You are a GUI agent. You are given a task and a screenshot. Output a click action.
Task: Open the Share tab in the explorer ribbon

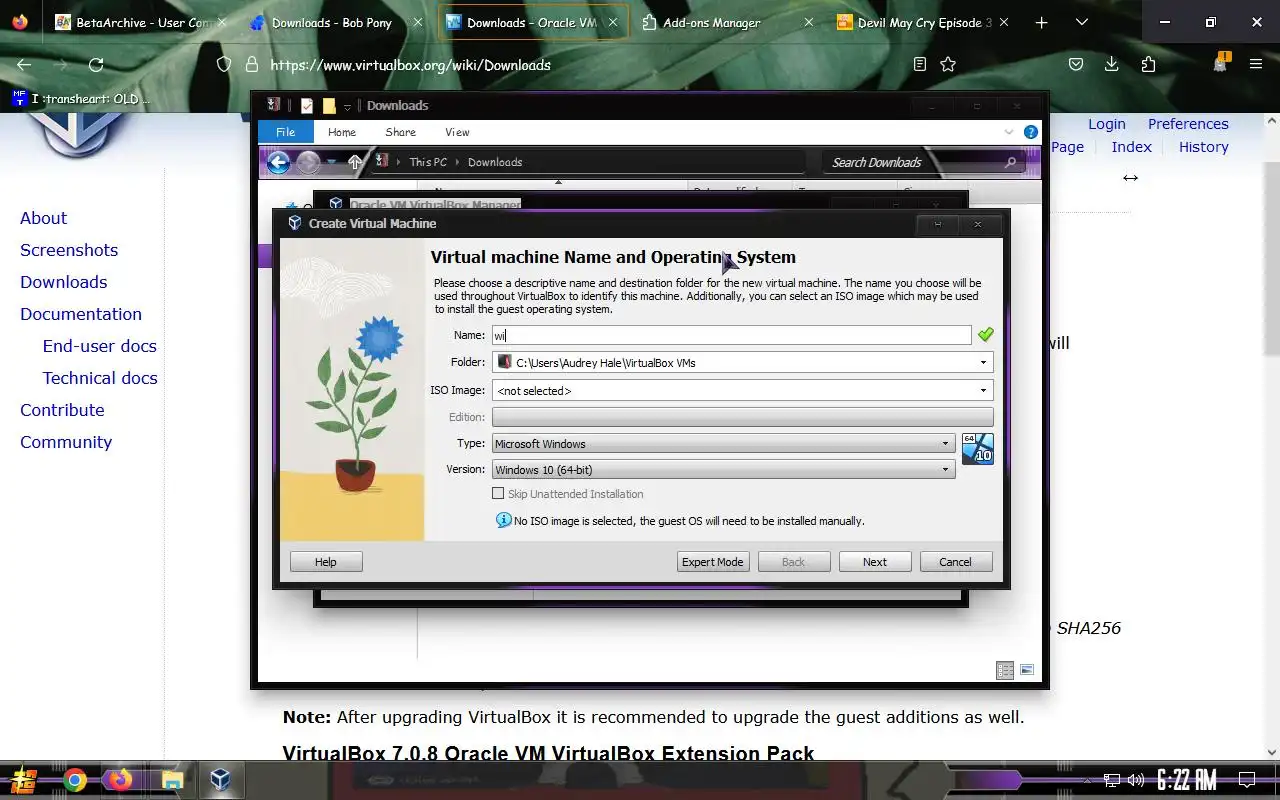(400, 132)
